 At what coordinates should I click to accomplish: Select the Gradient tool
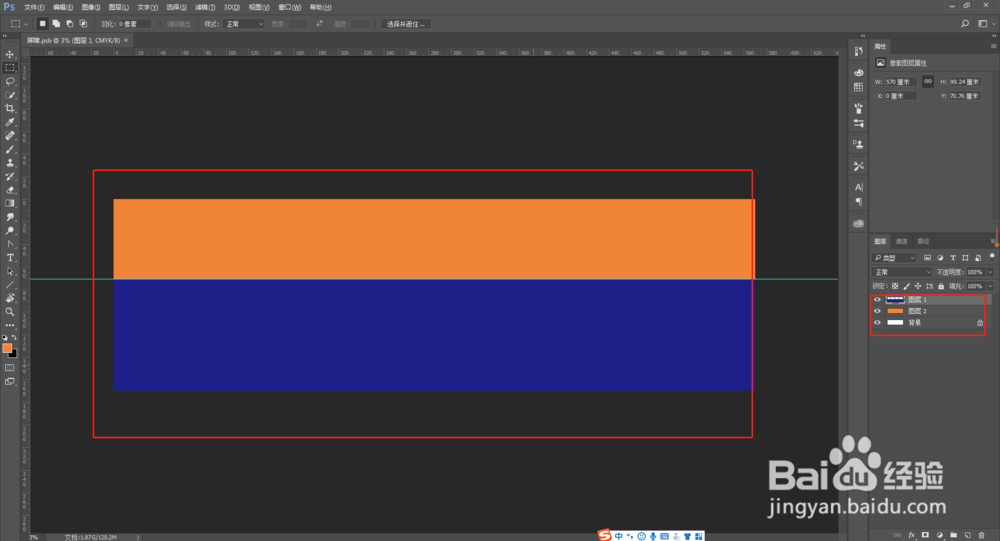coord(10,204)
